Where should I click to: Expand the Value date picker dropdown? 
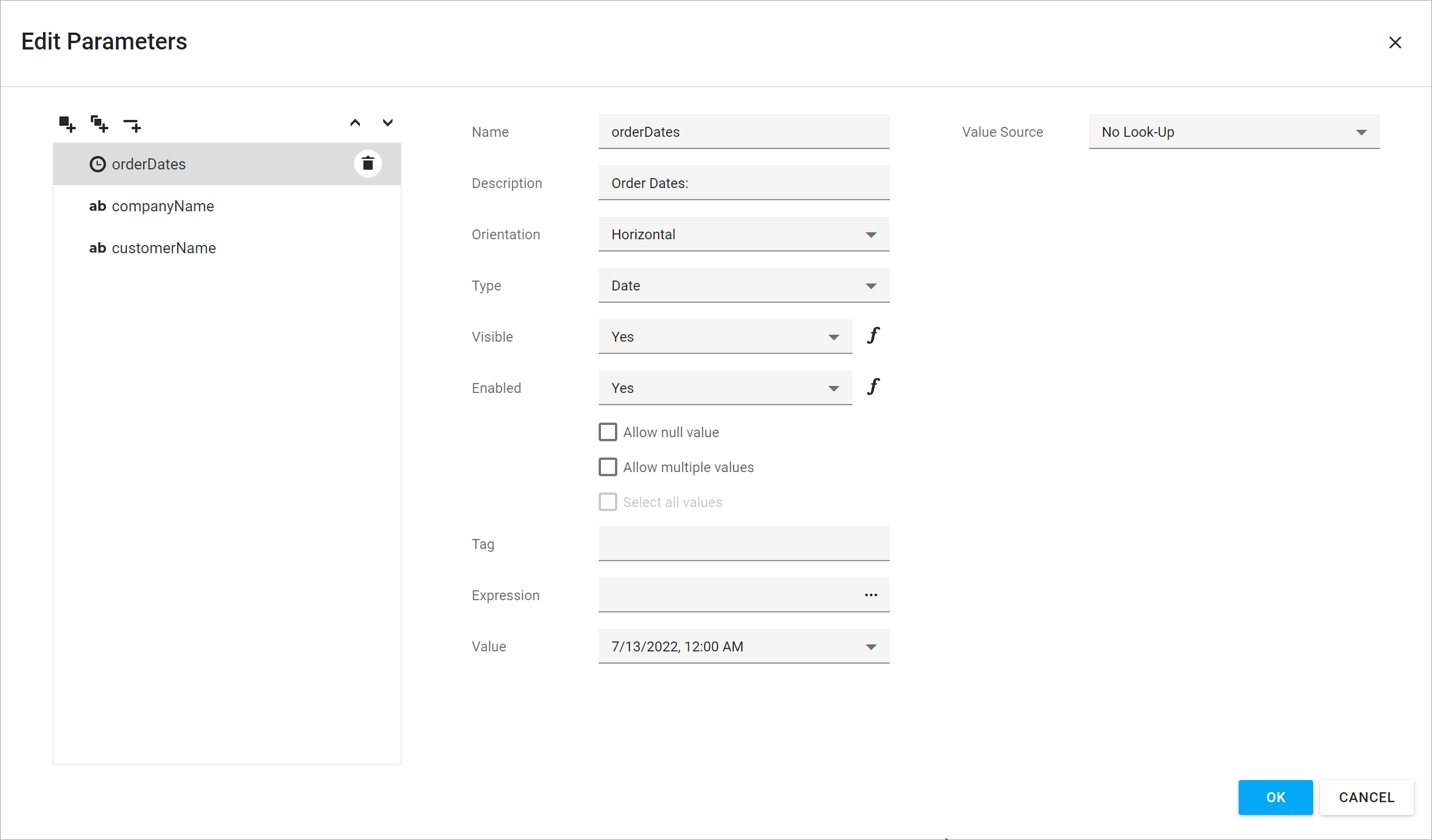click(870, 646)
